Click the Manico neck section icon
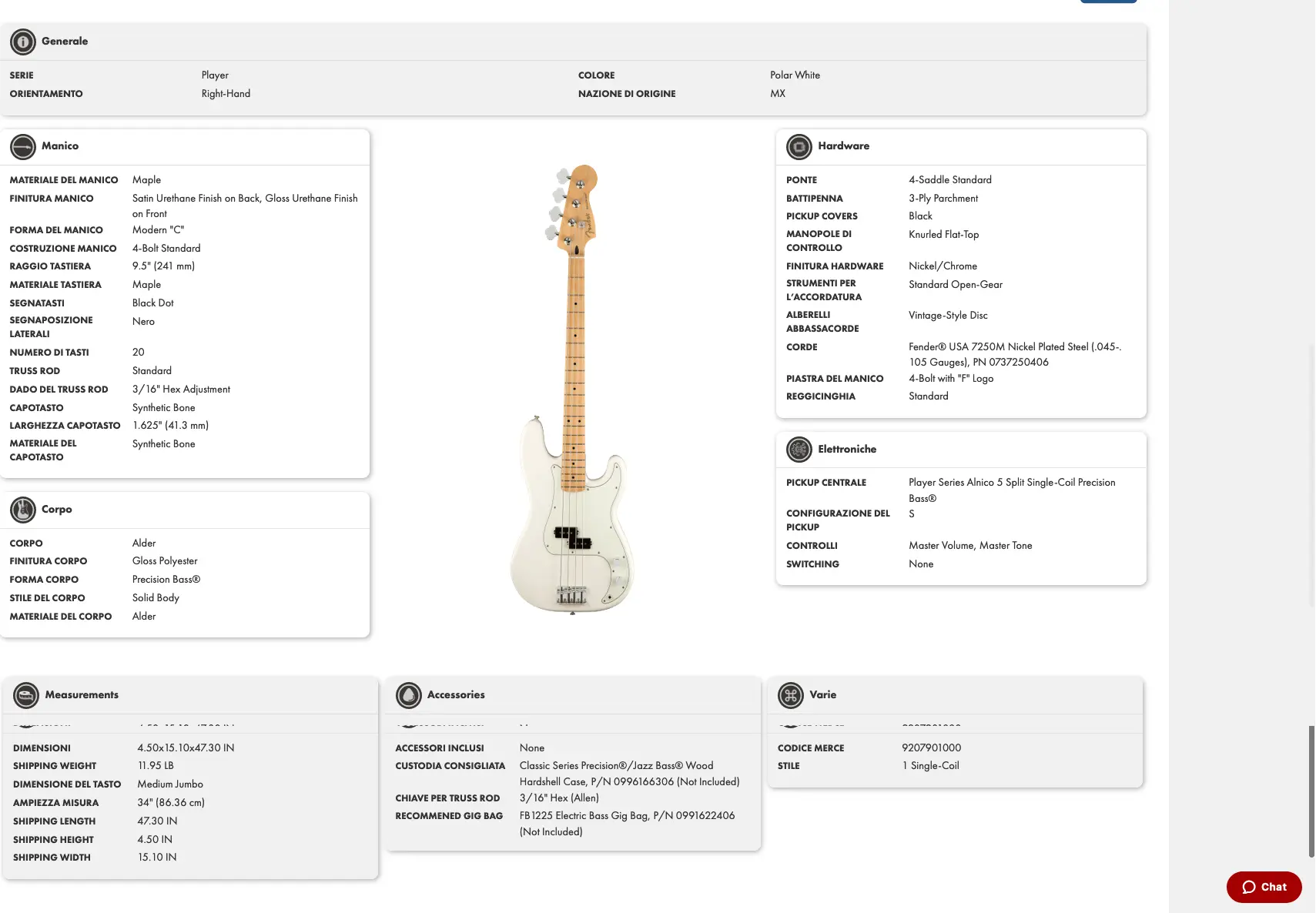Screen dimensions: 1316x913 tap(23, 146)
